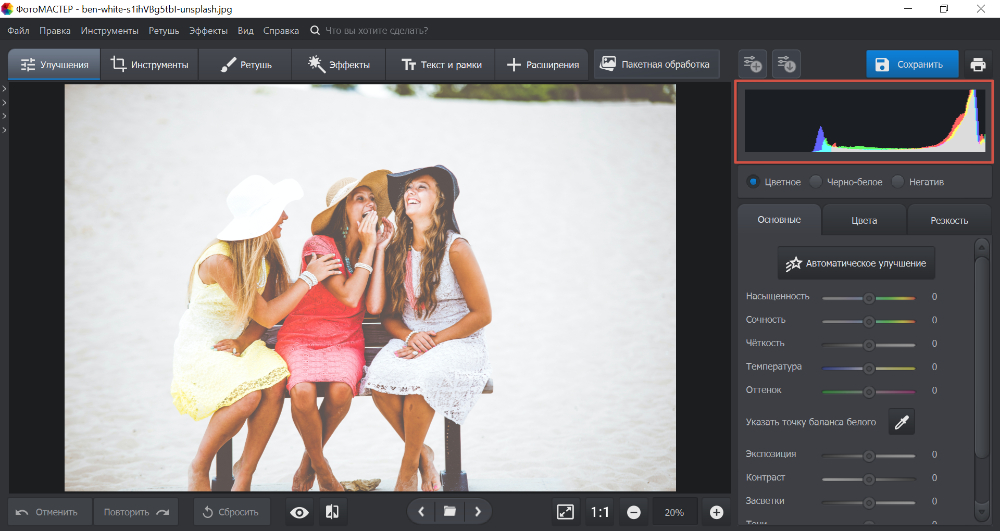Select the Черно-белое radio option
Viewport: 1000px width, 531px height.
816,182
